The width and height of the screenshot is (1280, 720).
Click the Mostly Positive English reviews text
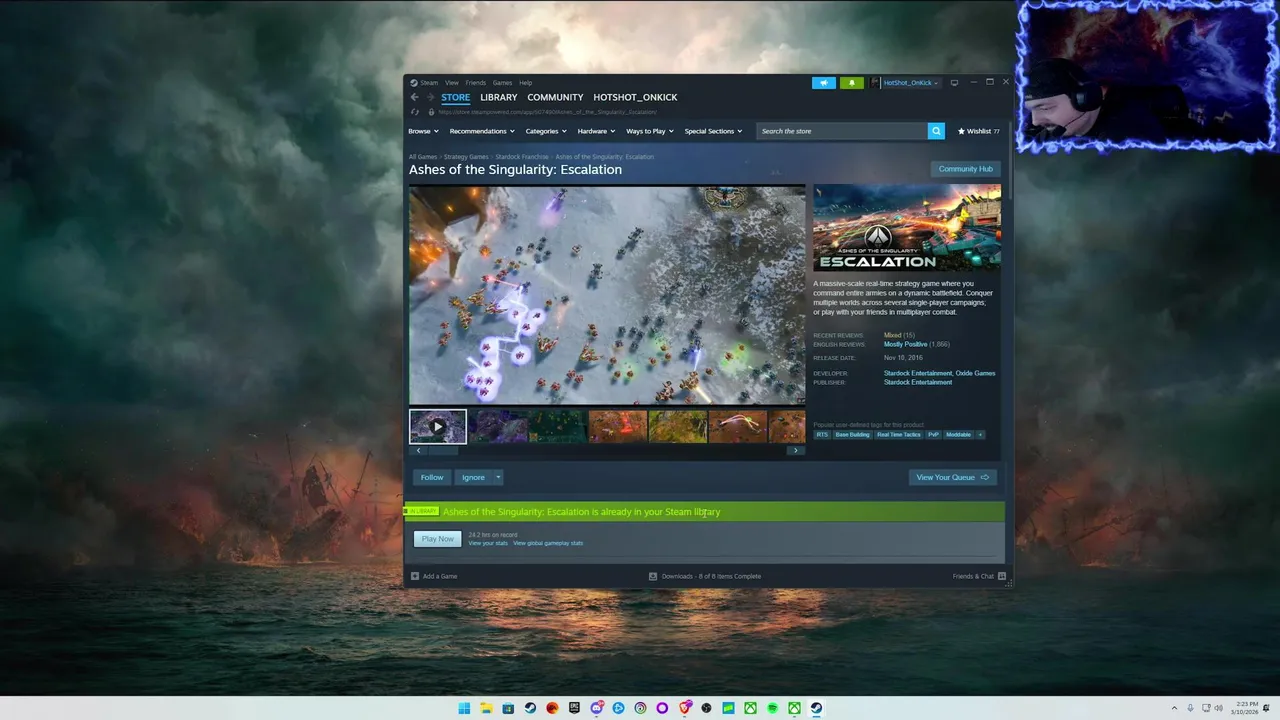(x=905, y=344)
